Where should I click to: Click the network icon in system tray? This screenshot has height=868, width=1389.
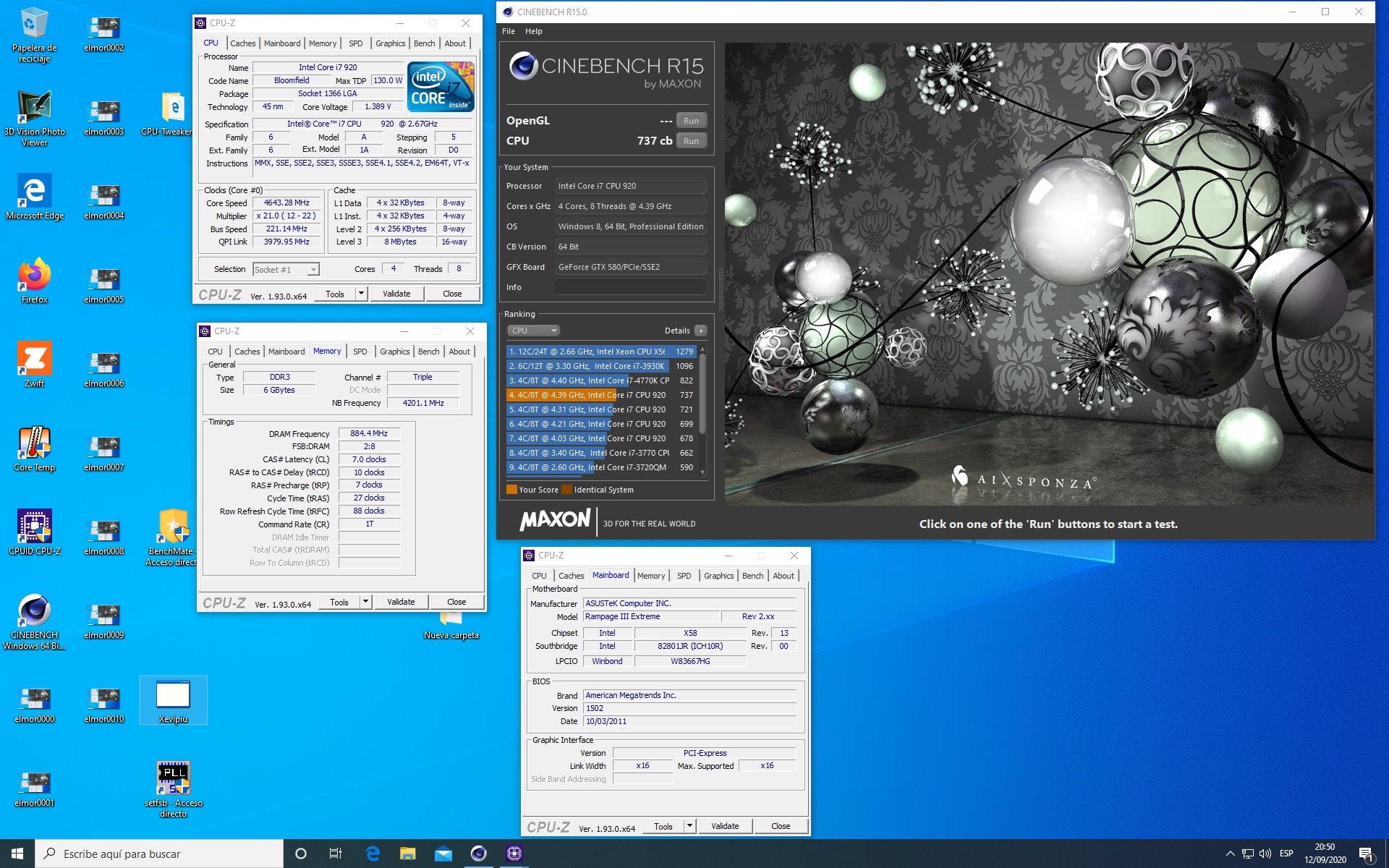[x=1248, y=854]
